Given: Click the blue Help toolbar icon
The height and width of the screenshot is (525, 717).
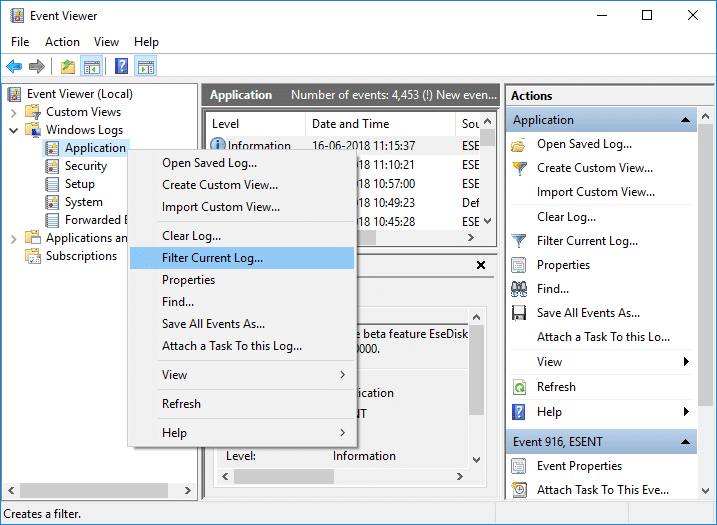Looking at the screenshot, I should pyautogui.click(x=121, y=66).
